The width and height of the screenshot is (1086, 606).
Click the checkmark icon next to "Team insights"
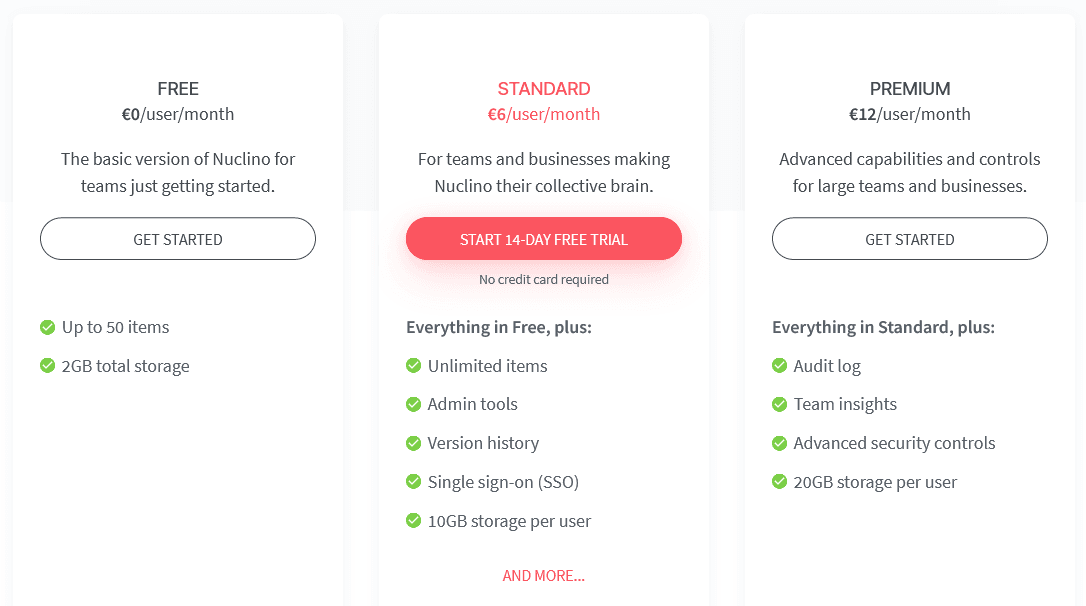[x=779, y=404]
